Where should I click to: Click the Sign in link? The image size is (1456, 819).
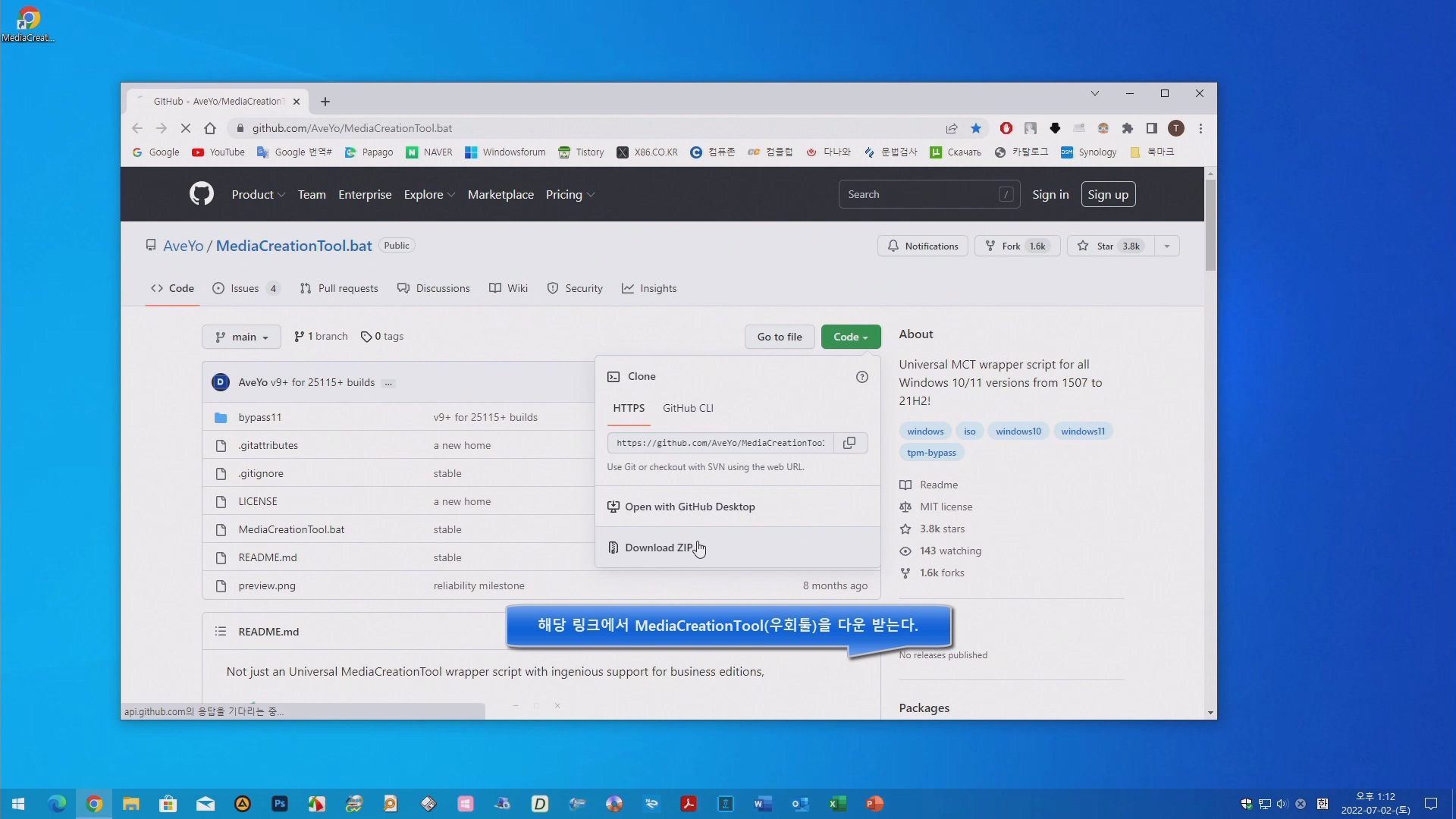pos(1050,195)
